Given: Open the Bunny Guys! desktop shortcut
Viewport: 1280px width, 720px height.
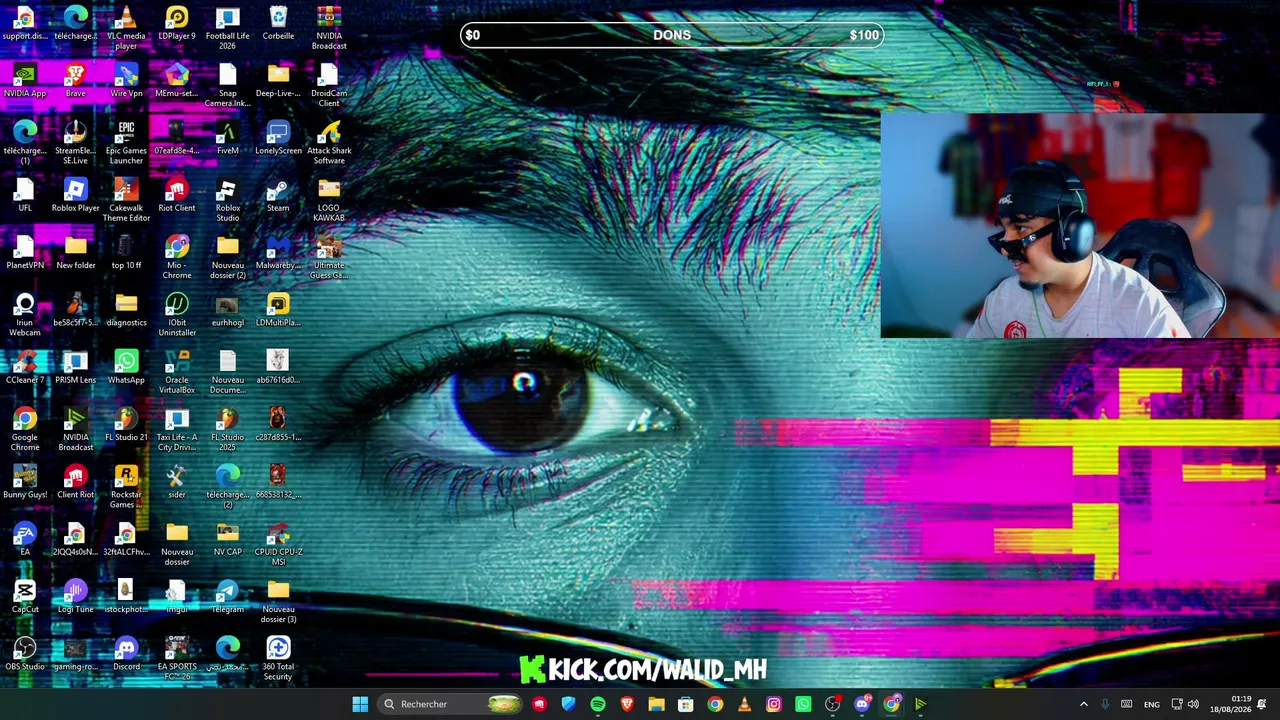Looking at the screenshot, I should coord(25,482).
